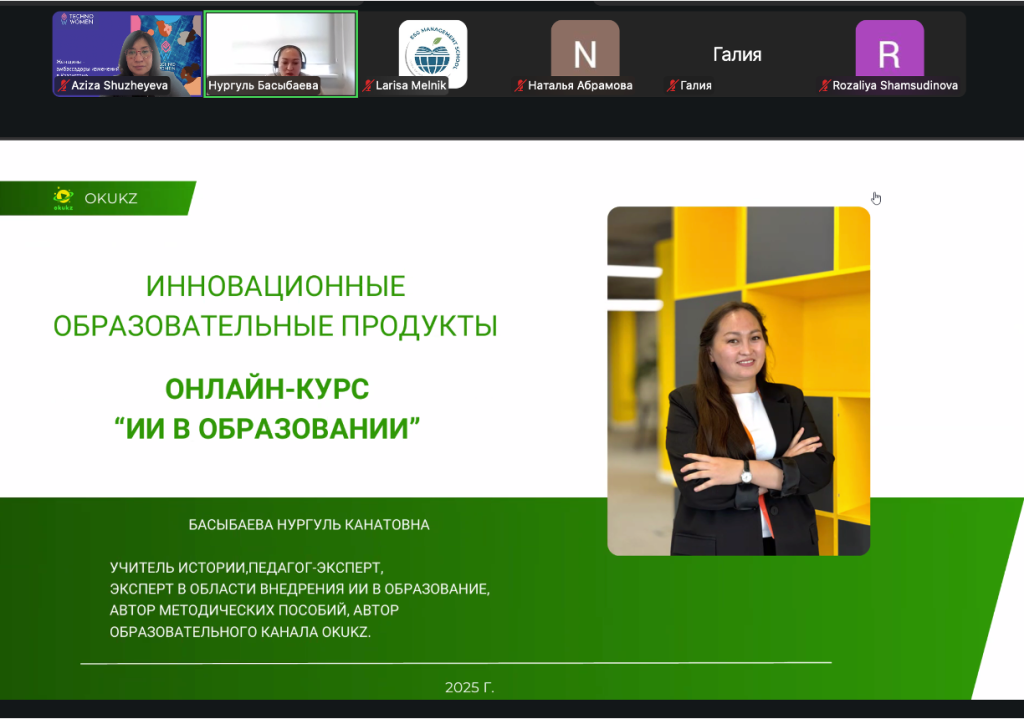Click the muted mic icon by Наталья Абрамова
Screen dimensions: 1024x719
click(x=520, y=86)
